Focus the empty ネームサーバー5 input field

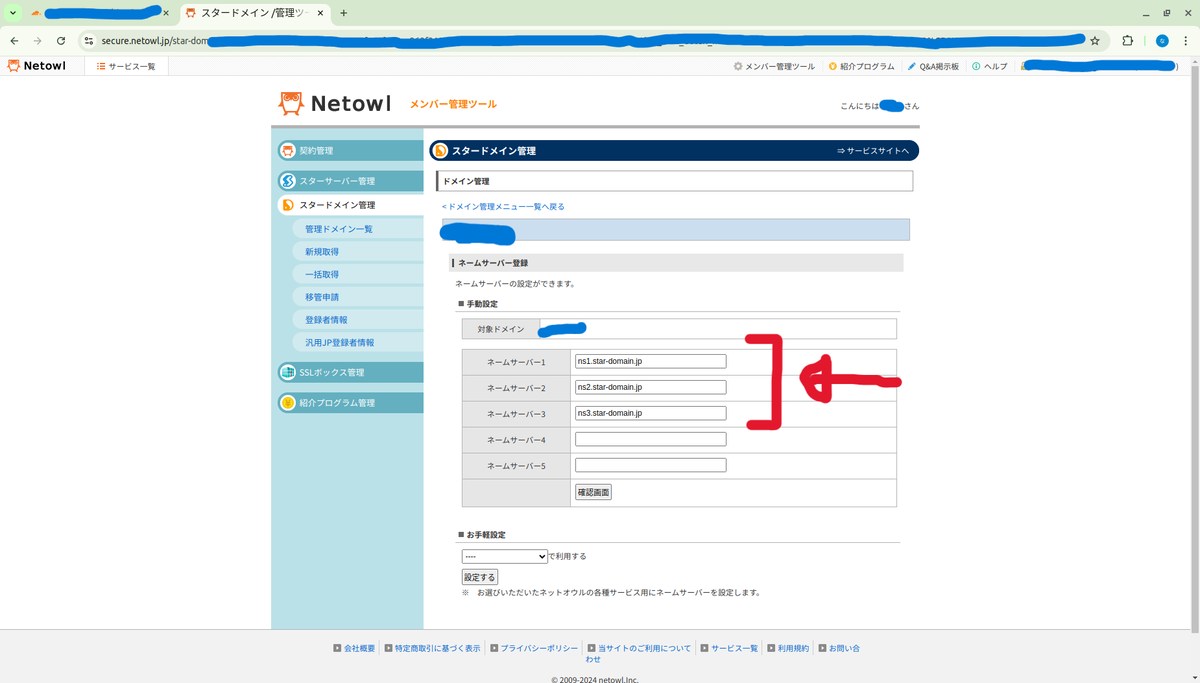(x=650, y=466)
